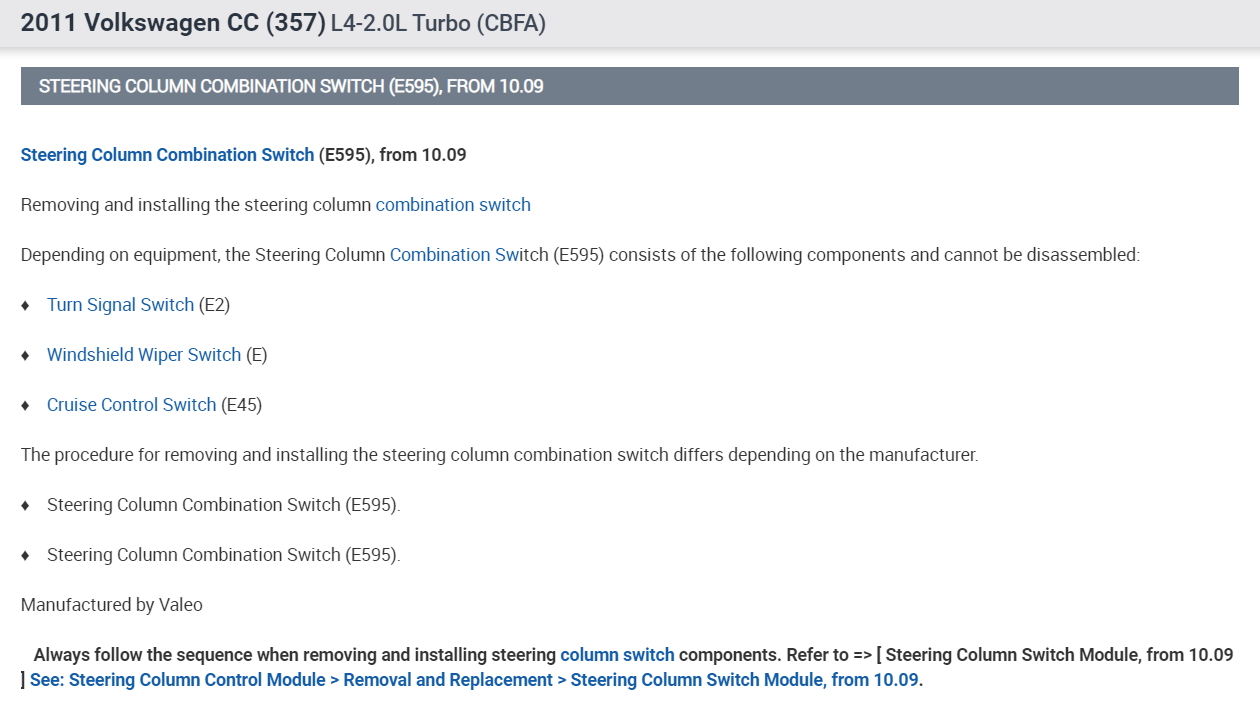
Task: Click the "Always follow the sequence" bold note text
Action: [294, 655]
